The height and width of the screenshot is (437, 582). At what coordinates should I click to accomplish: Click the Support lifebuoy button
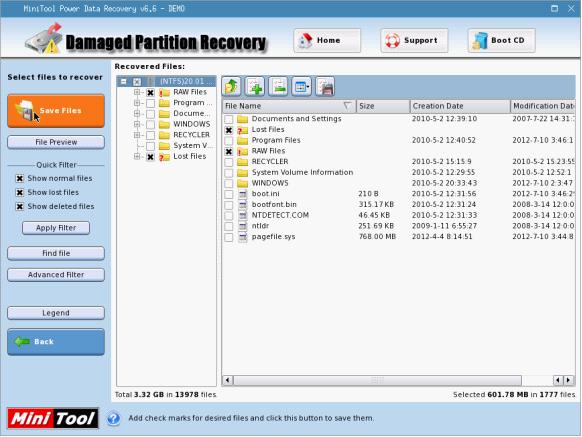[414, 40]
